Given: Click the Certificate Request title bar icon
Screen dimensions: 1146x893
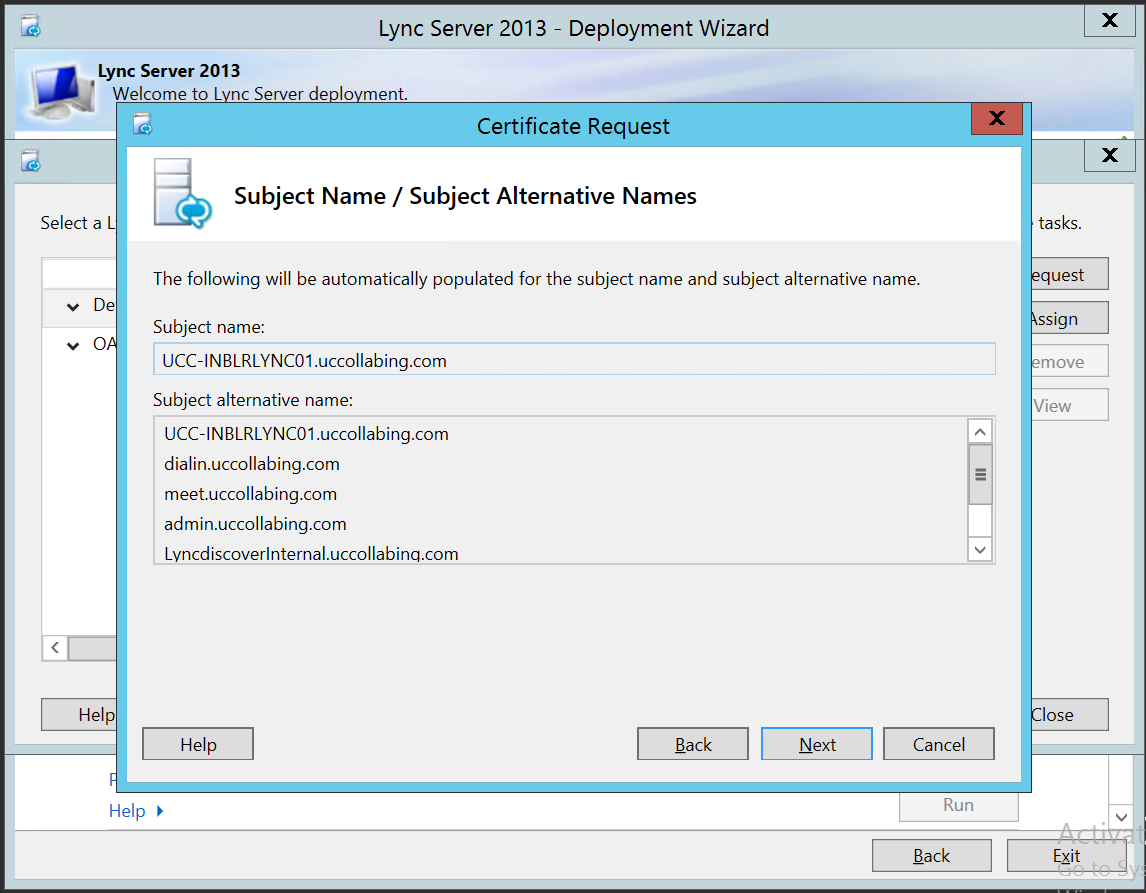Looking at the screenshot, I should [x=143, y=125].
